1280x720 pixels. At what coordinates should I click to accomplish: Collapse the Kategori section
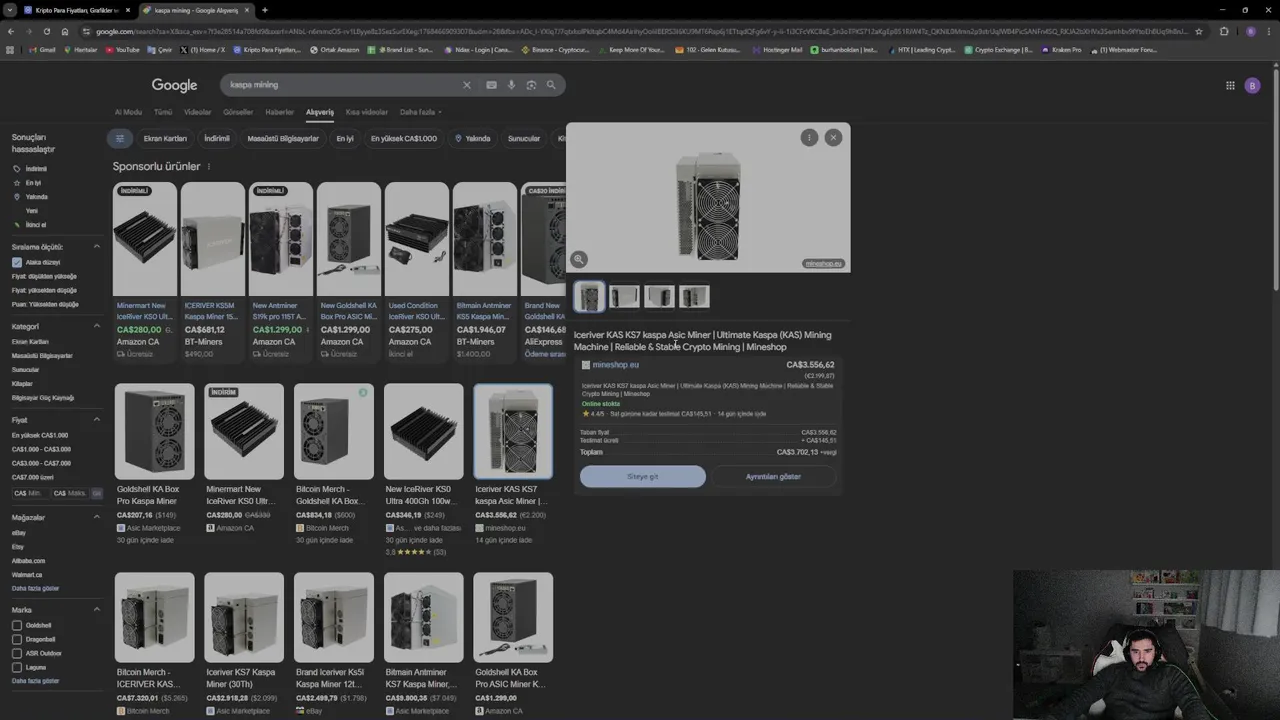click(x=97, y=326)
